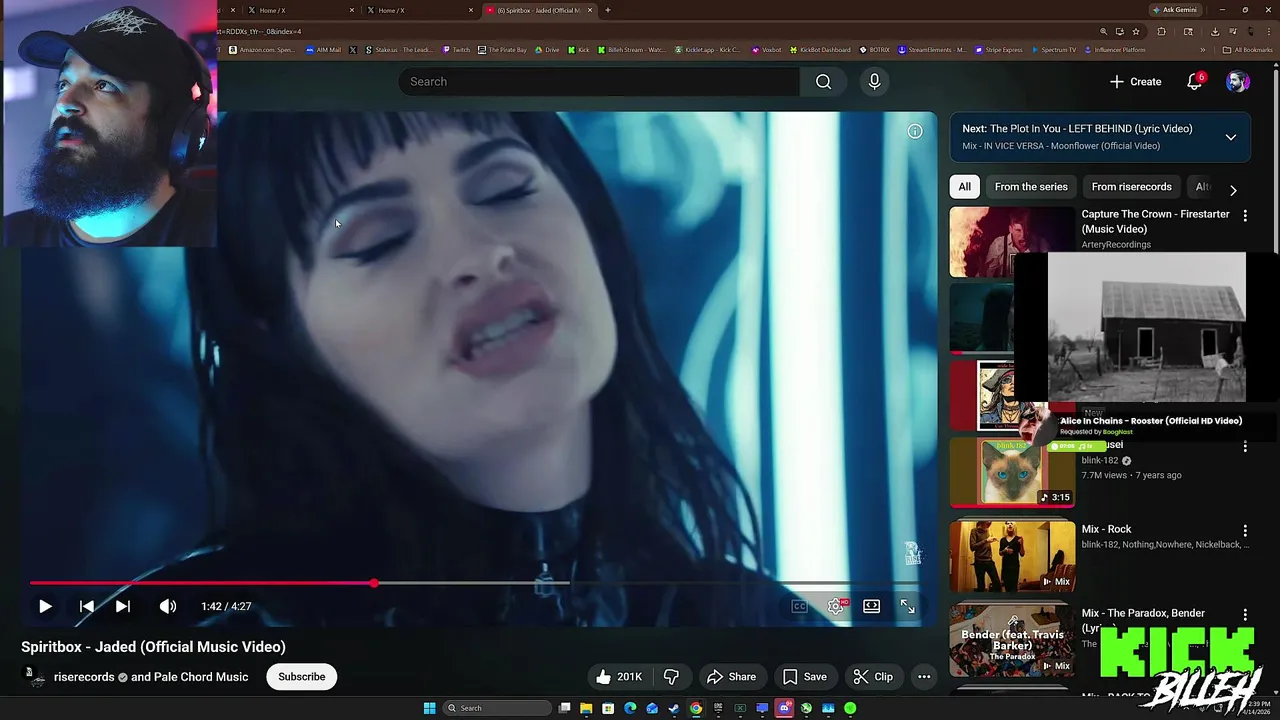Viewport: 1280px width, 720px height.
Task: Clip the video with scissors button
Action: [x=873, y=677]
